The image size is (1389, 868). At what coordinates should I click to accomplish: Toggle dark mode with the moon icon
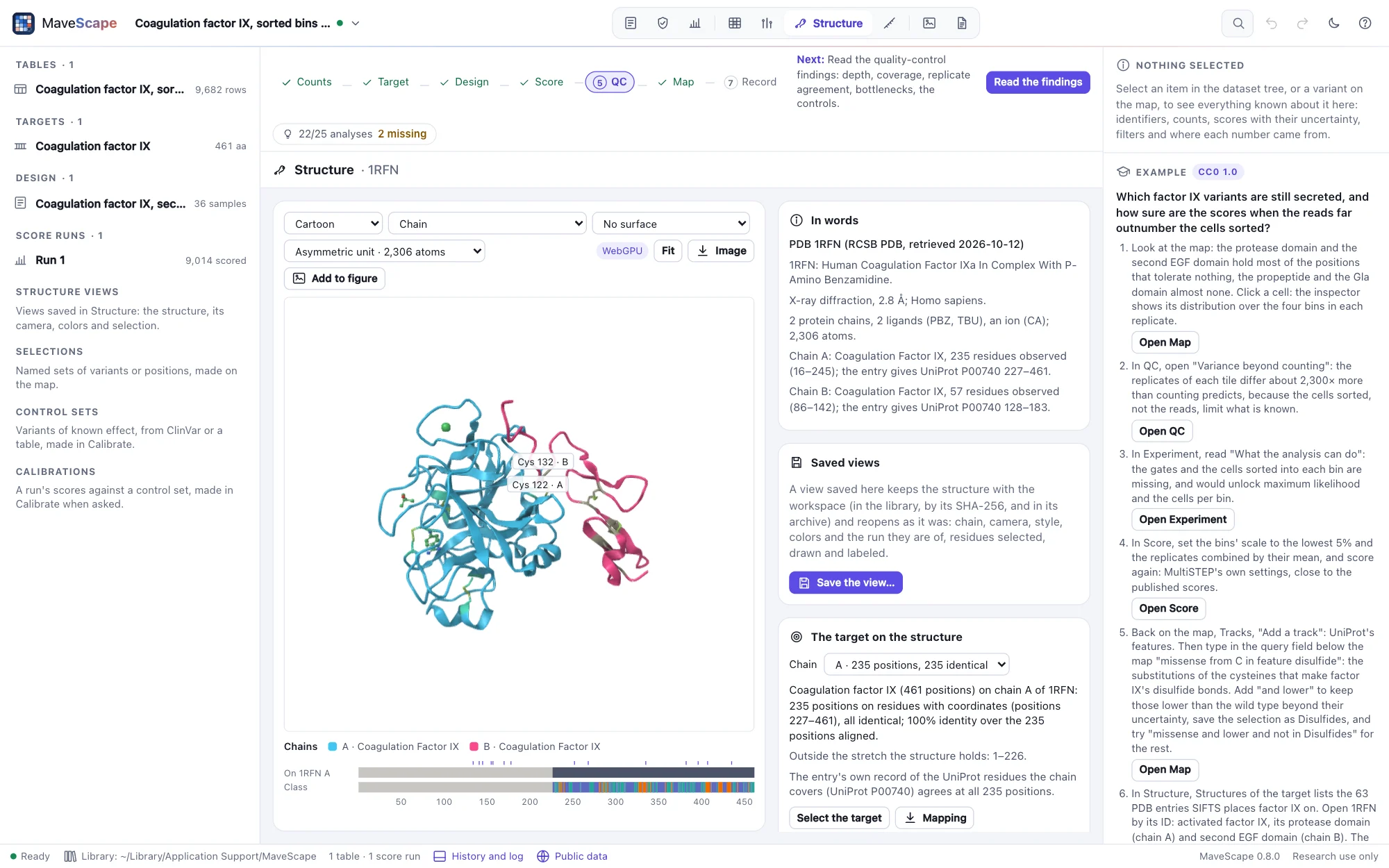1334,24
